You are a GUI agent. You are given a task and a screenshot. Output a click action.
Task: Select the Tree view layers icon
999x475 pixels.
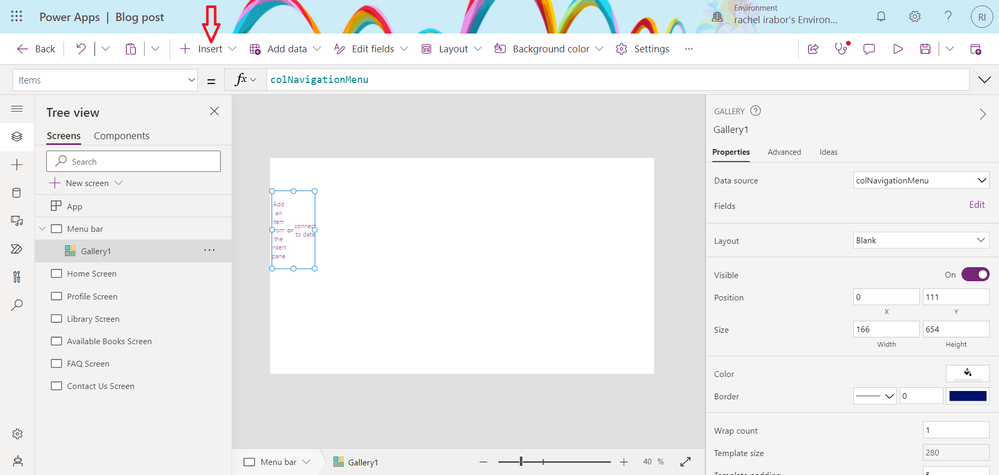click(17, 136)
